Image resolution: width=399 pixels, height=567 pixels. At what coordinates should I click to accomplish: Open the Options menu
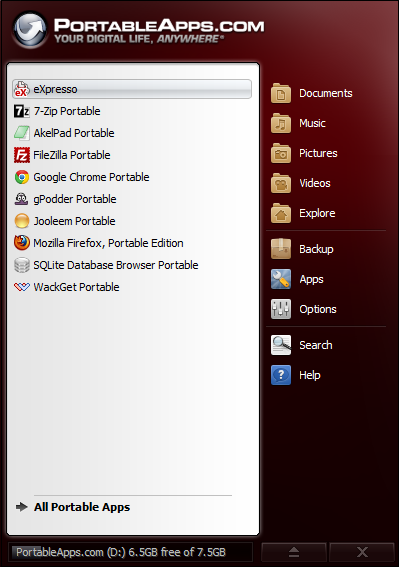pyautogui.click(x=304, y=309)
